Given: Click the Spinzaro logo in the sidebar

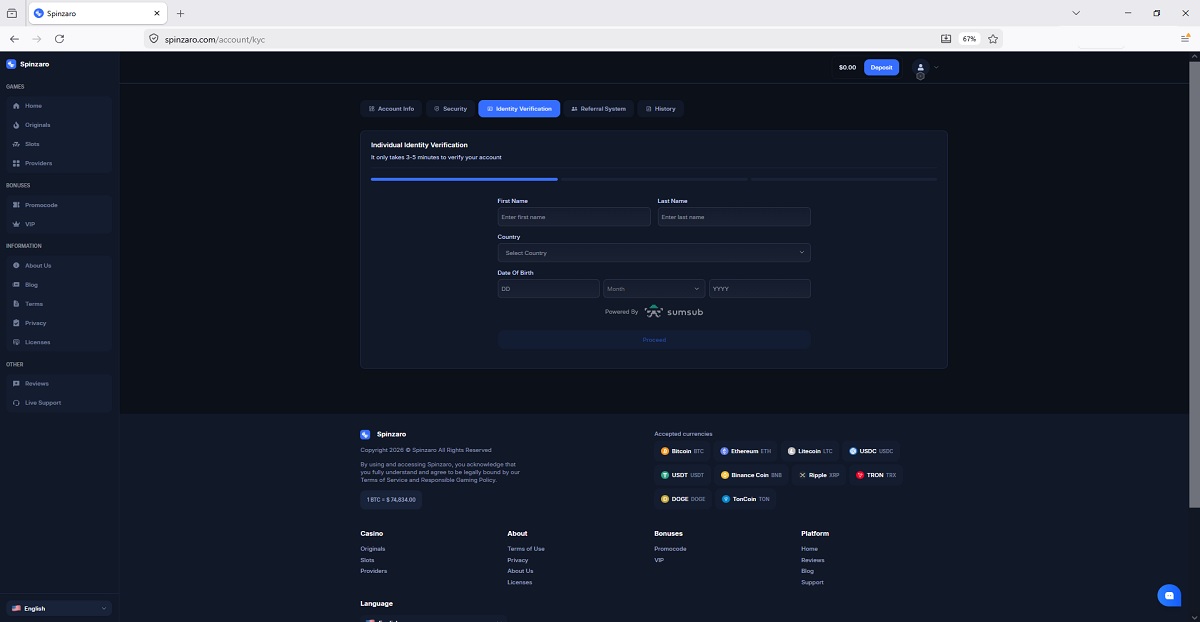Looking at the screenshot, I should click(x=28, y=64).
